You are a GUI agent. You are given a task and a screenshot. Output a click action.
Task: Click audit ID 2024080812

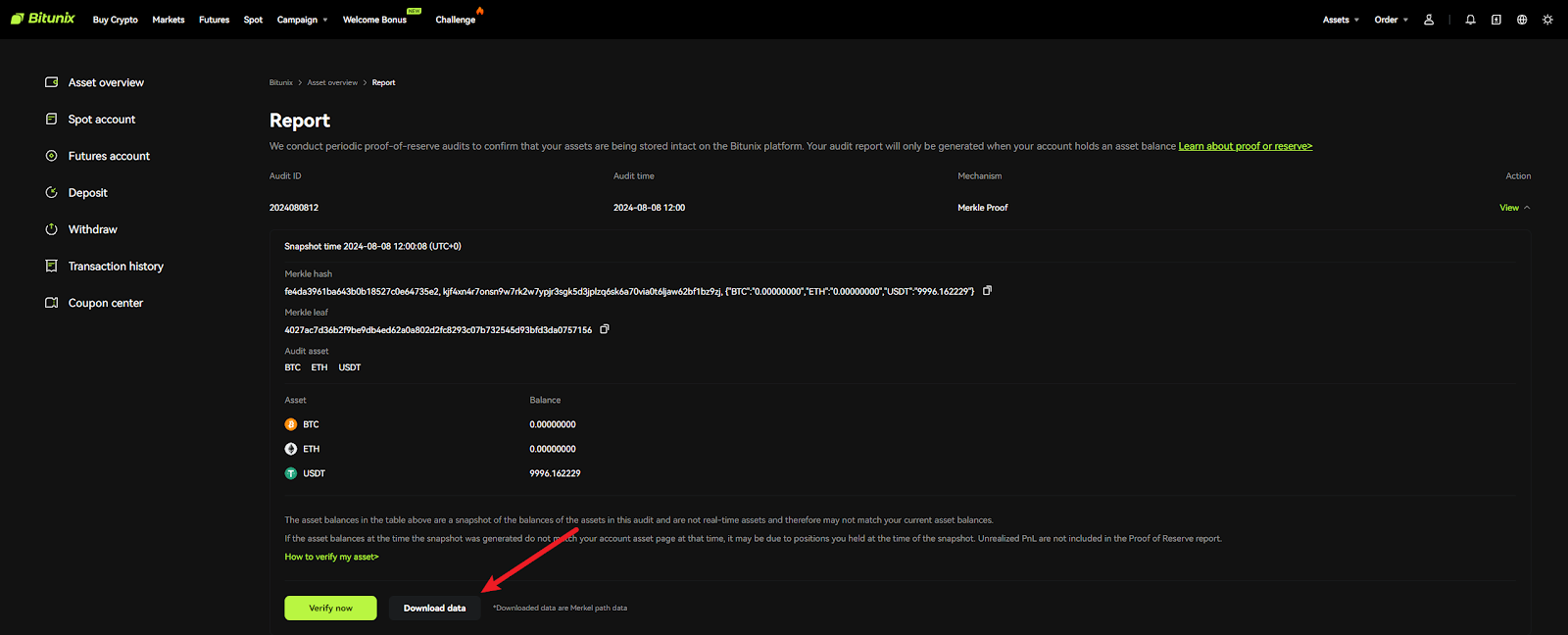point(294,208)
